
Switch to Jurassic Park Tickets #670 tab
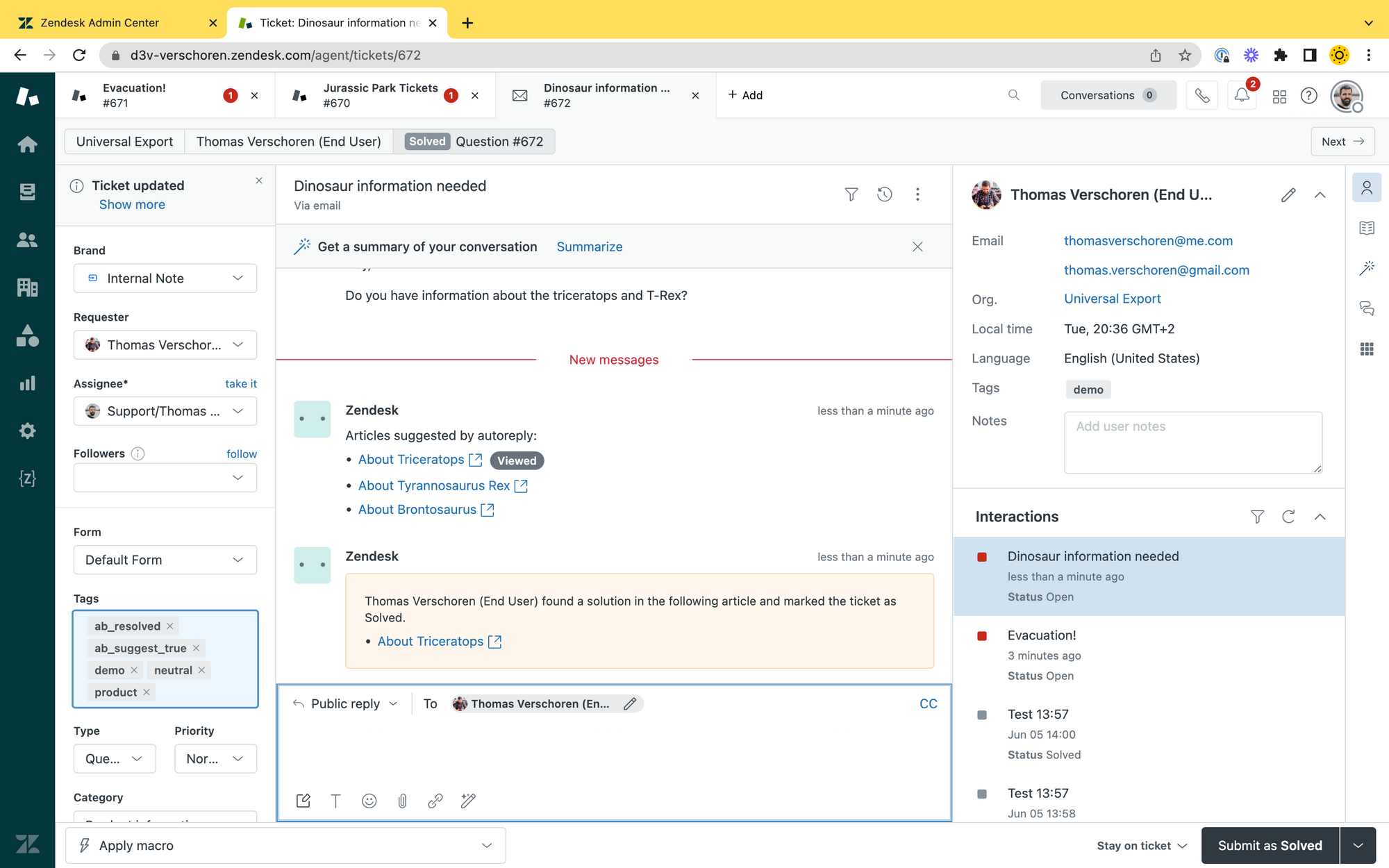point(379,95)
